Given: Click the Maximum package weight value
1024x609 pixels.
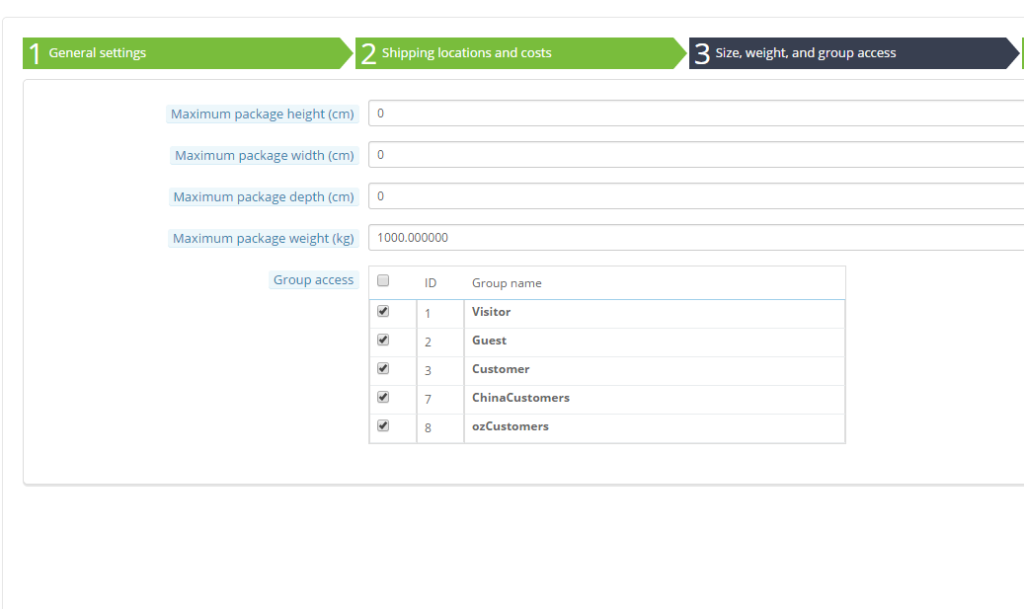Looking at the screenshot, I should click(600, 237).
